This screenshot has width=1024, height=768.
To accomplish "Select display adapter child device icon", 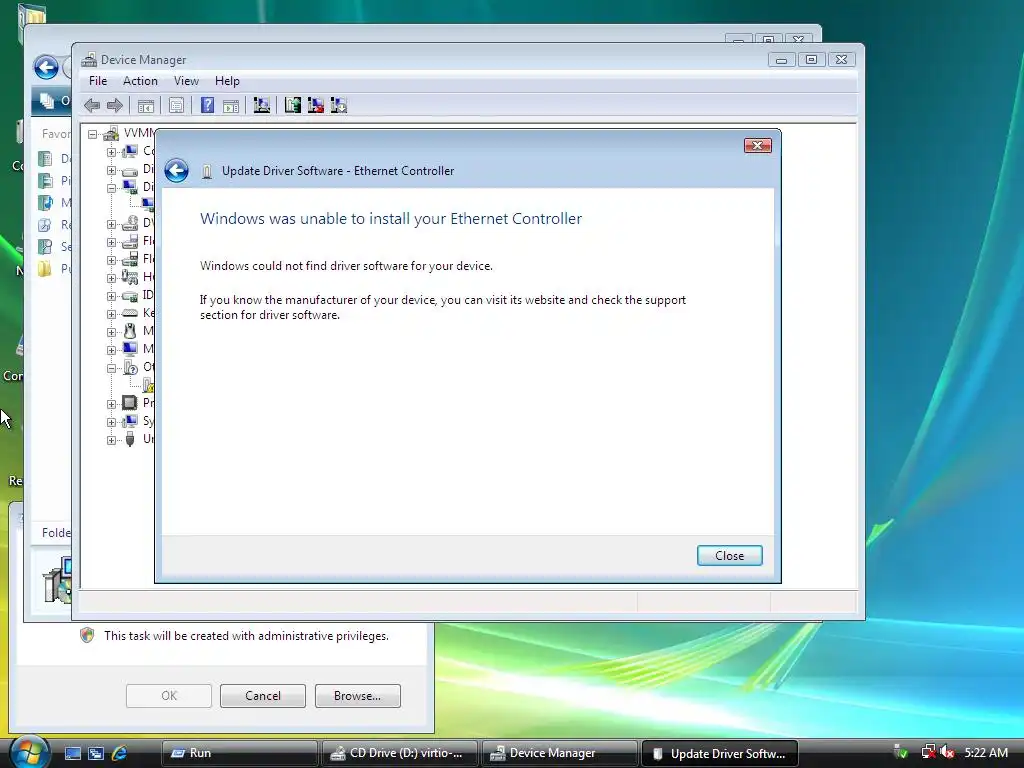I will click(x=148, y=205).
